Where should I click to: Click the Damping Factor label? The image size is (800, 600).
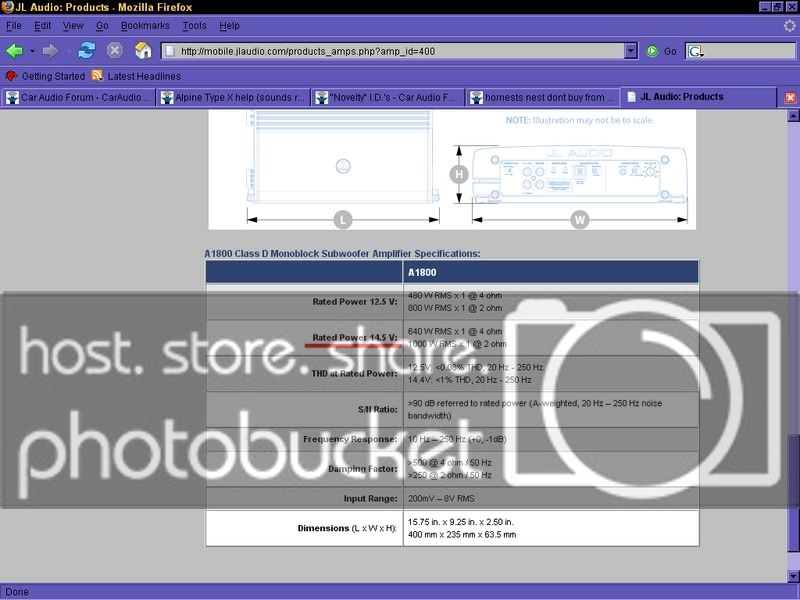point(363,468)
